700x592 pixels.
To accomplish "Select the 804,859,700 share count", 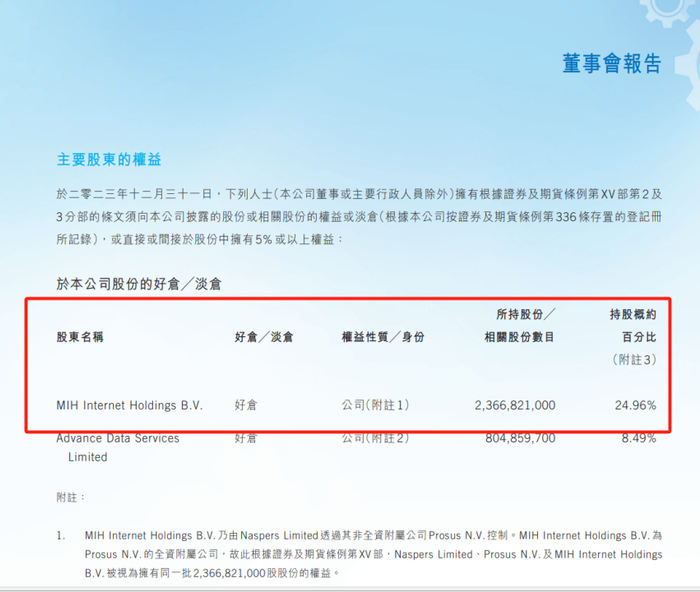I will pos(521,438).
